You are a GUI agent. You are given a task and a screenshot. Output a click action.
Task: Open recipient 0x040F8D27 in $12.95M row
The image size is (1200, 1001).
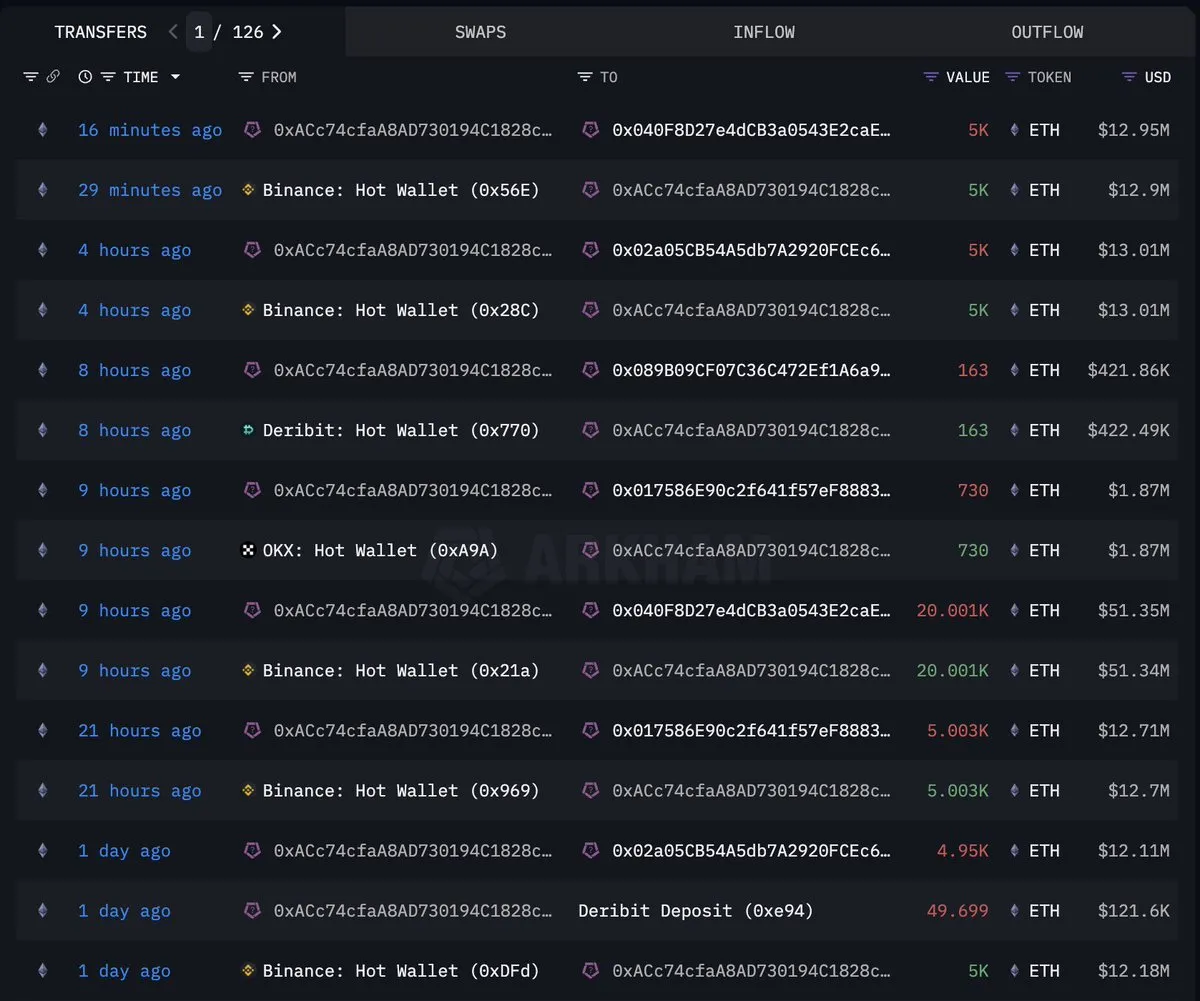click(751, 130)
